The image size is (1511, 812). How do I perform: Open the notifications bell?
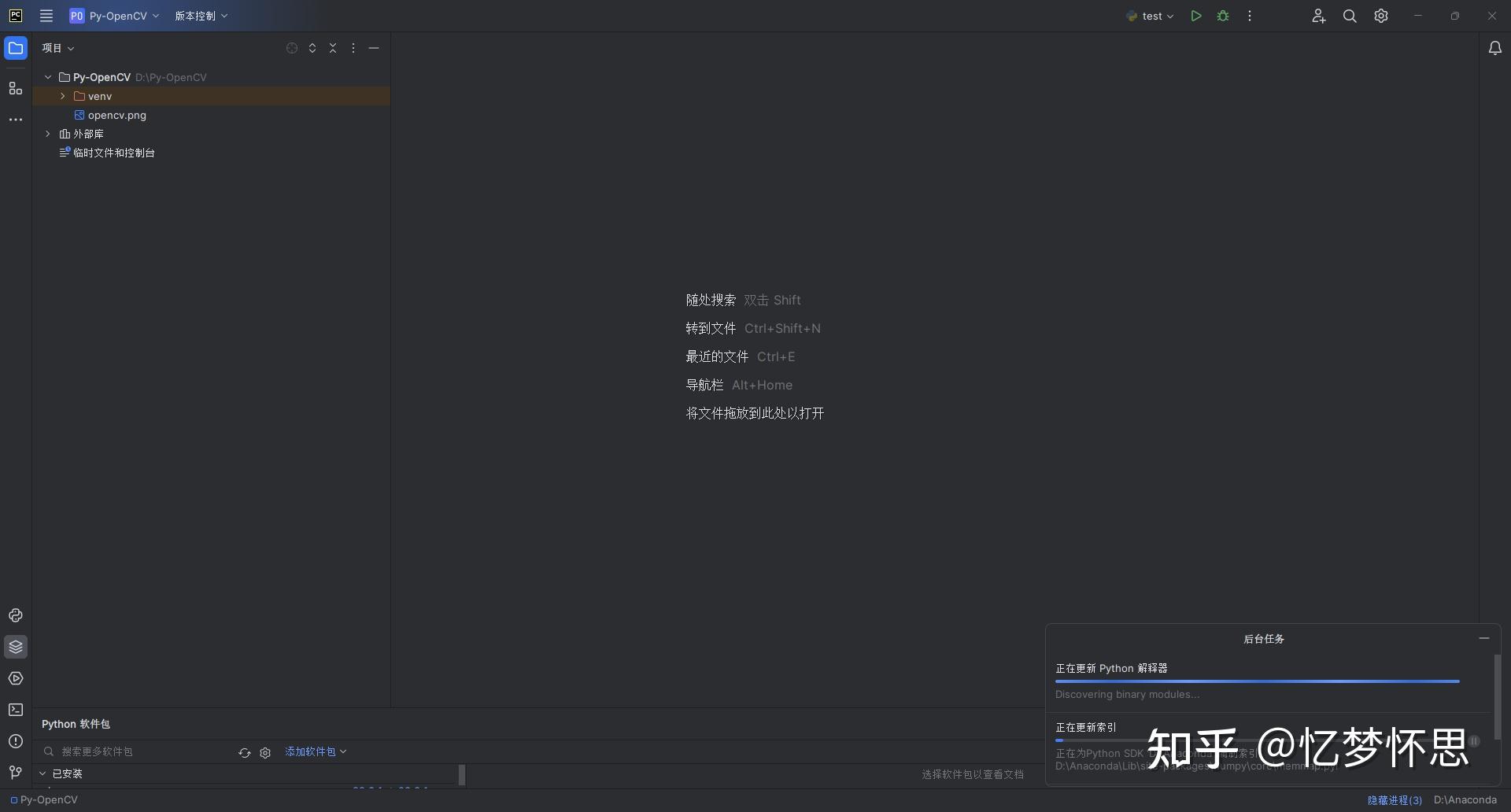pyautogui.click(x=1494, y=49)
